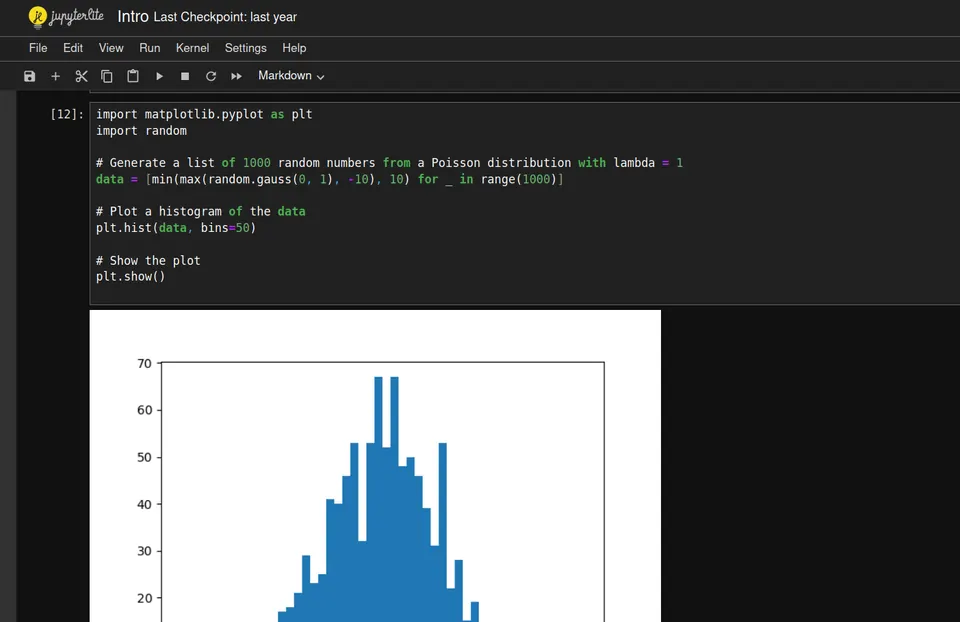
Task: Click the '# Plot a histogram of the data' comment
Action: tap(200, 211)
